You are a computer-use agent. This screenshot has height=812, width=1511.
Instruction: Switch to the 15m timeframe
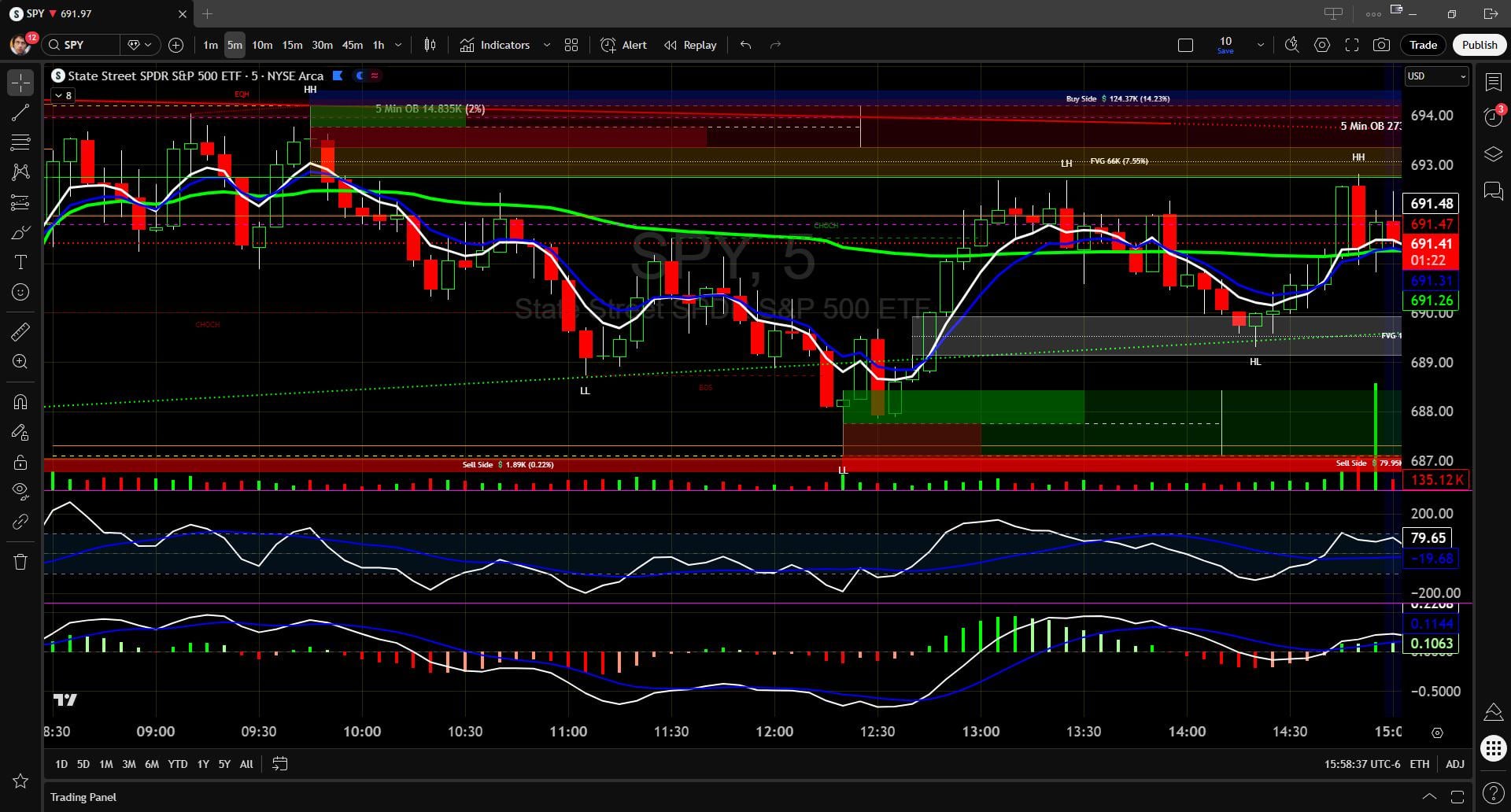coord(292,45)
